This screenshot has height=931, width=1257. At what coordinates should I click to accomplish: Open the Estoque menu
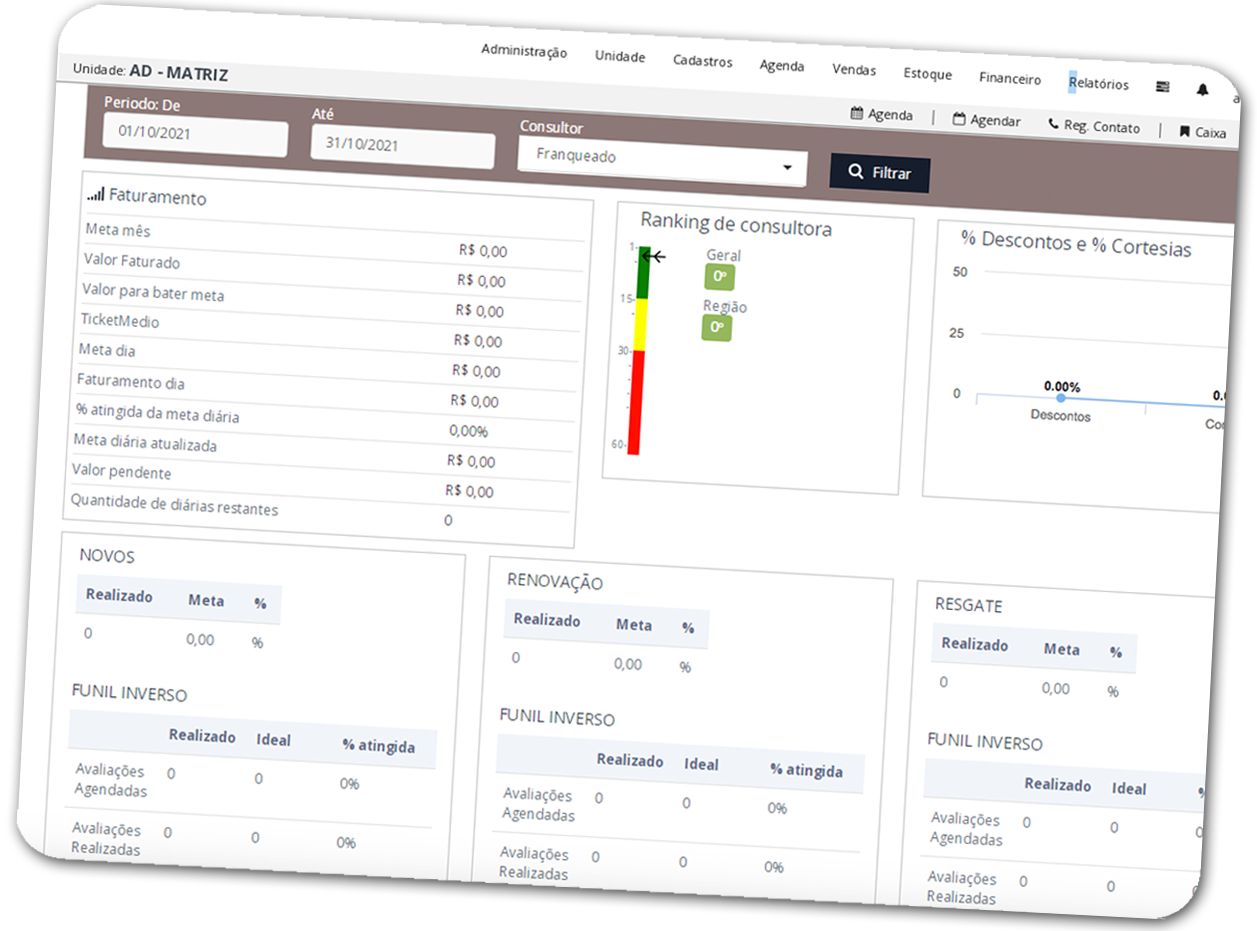927,74
